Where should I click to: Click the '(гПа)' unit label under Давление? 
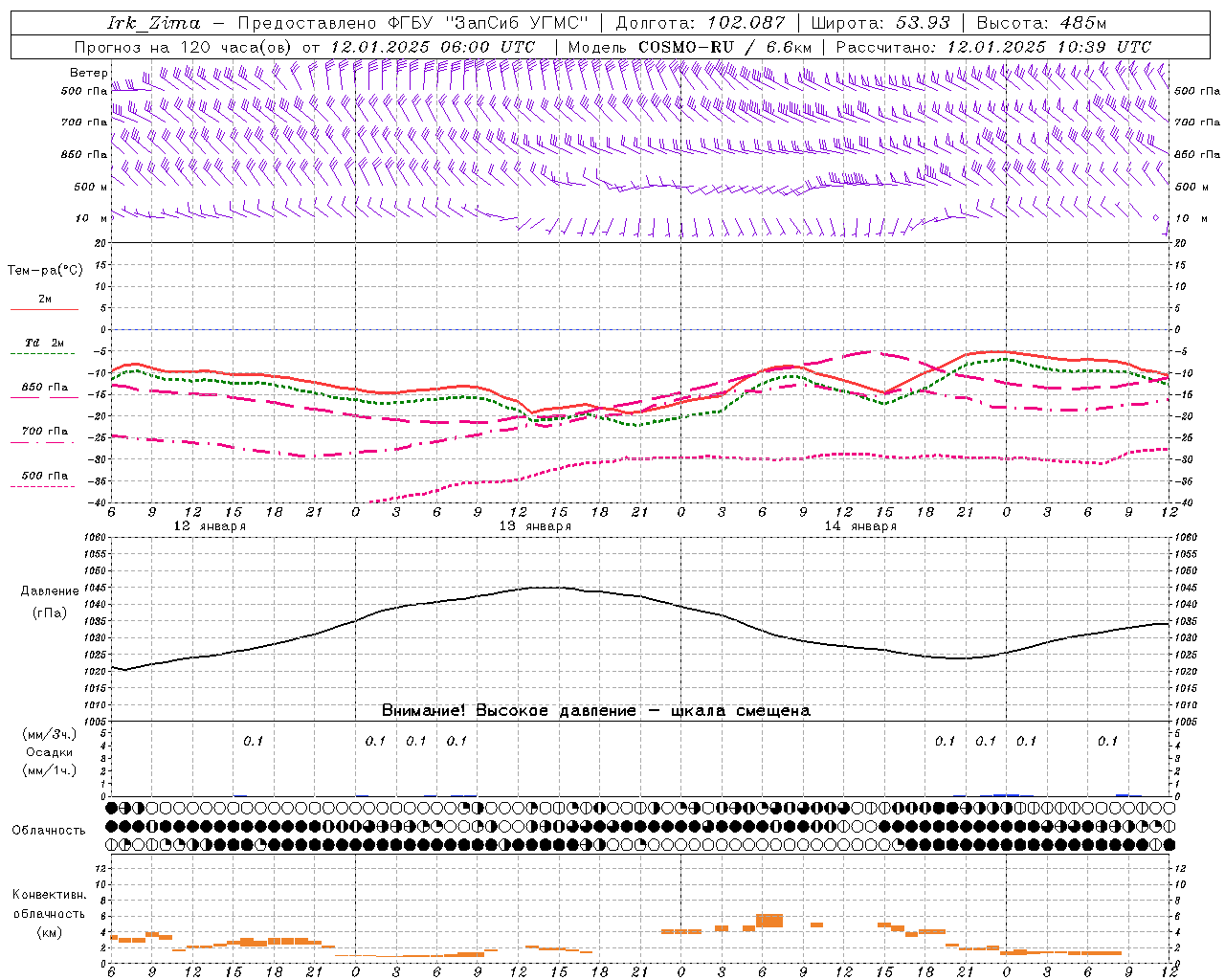[50, 612]
